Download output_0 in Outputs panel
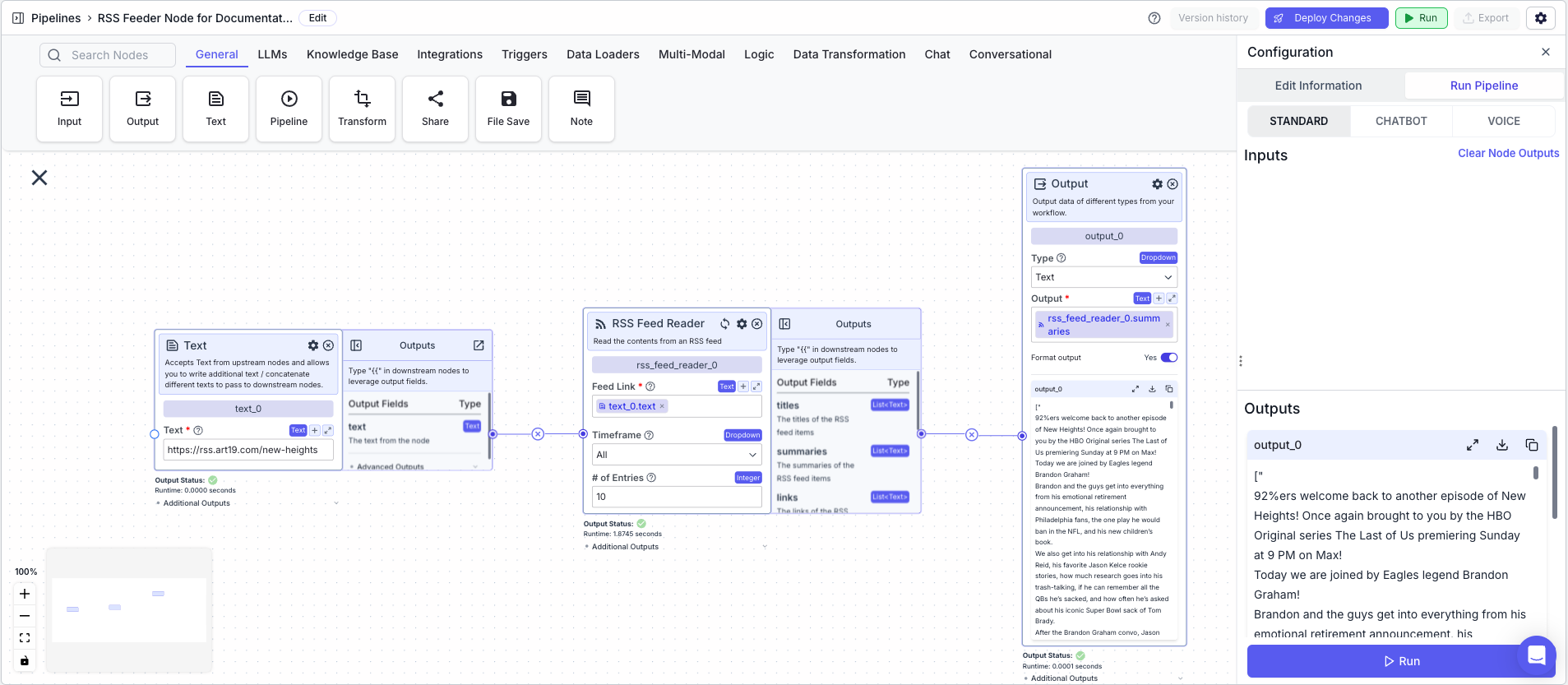1568x685 pixels. [1502, 445]
